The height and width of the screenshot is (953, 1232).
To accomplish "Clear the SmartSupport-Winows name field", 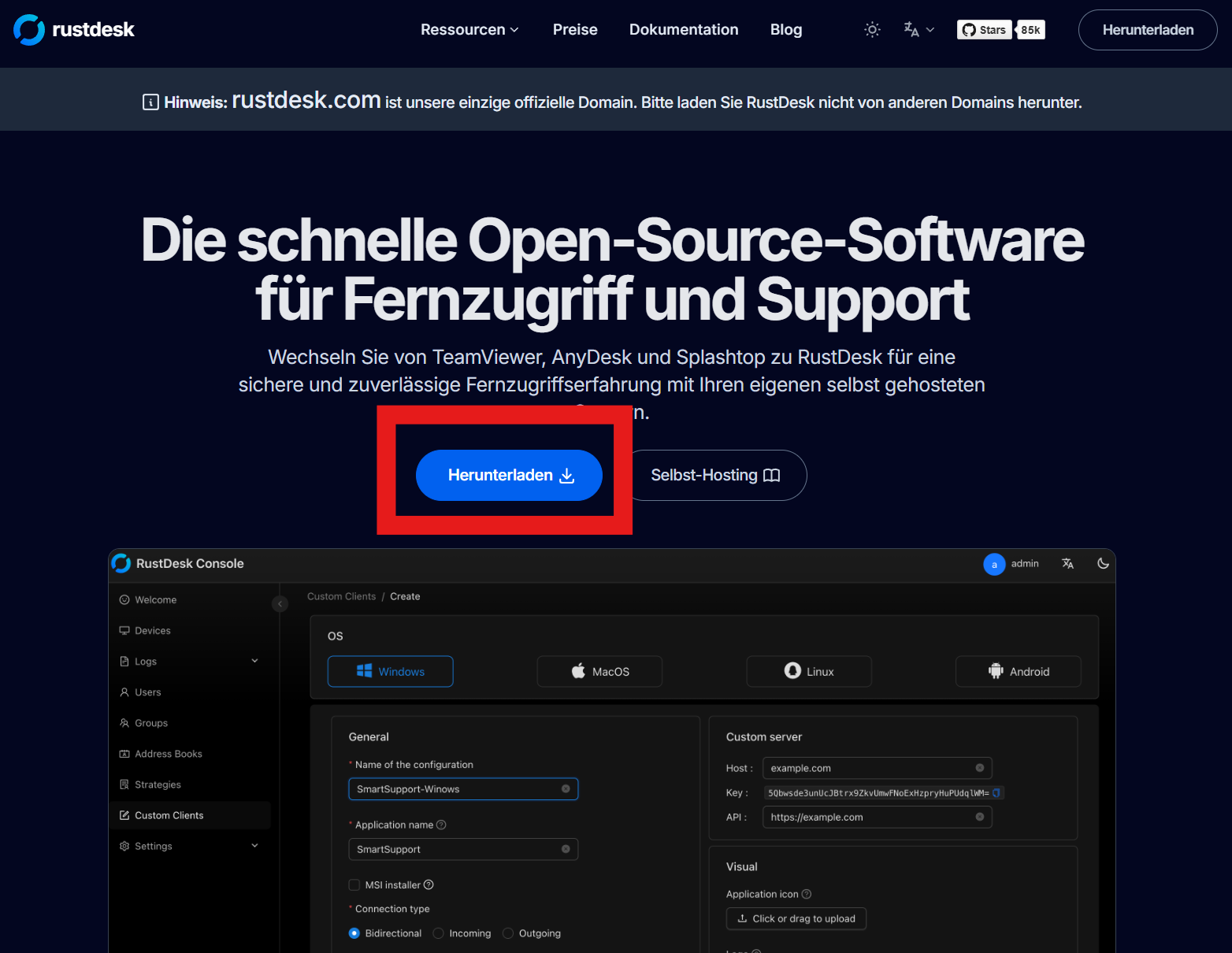I will [566, 789].
